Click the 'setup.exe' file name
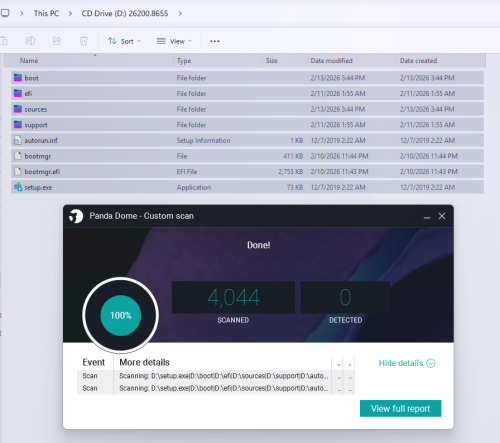 (x=38, y=187)
